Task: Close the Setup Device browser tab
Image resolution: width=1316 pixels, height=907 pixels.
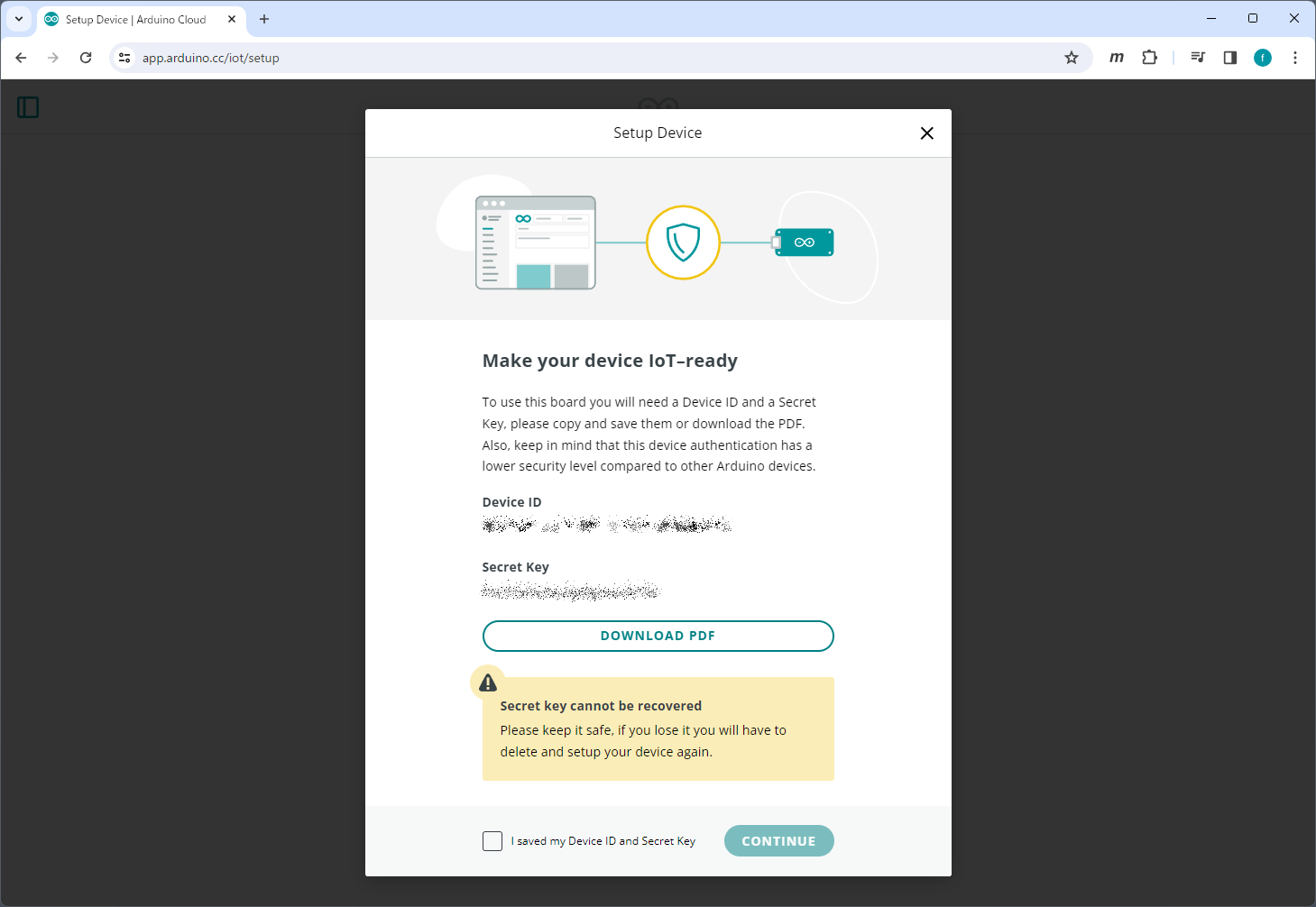Action: (232, 19)
